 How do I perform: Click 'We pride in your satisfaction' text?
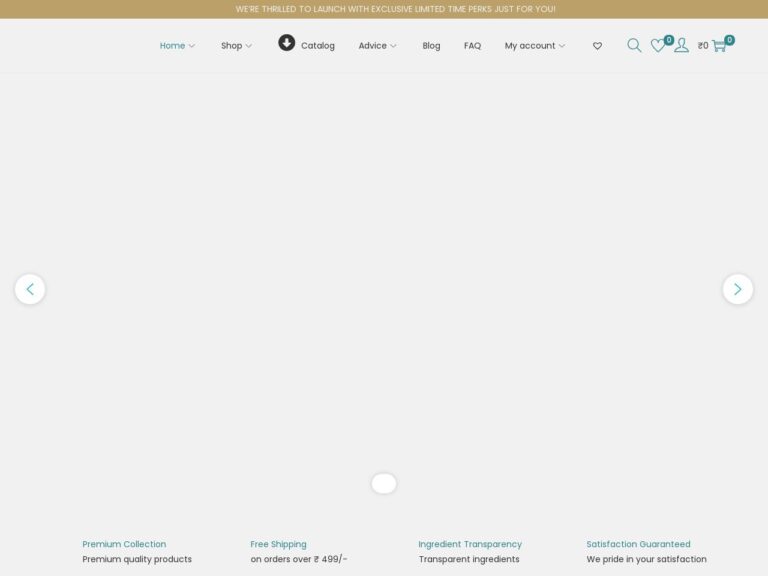tap(647, 559)
